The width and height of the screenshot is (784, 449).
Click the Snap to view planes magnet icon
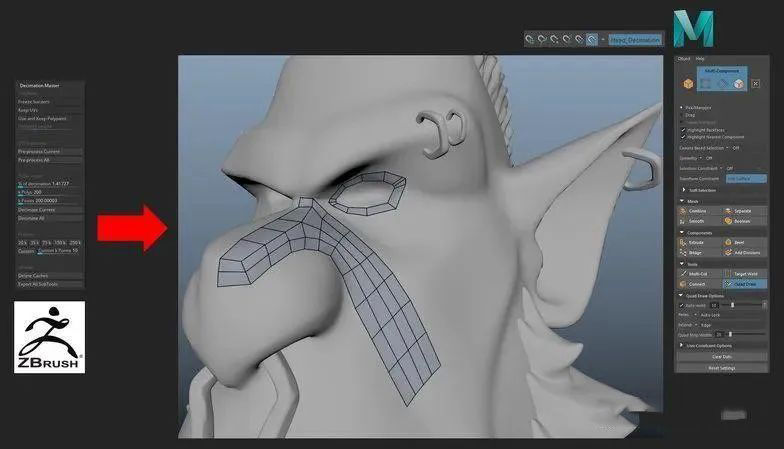579,39
